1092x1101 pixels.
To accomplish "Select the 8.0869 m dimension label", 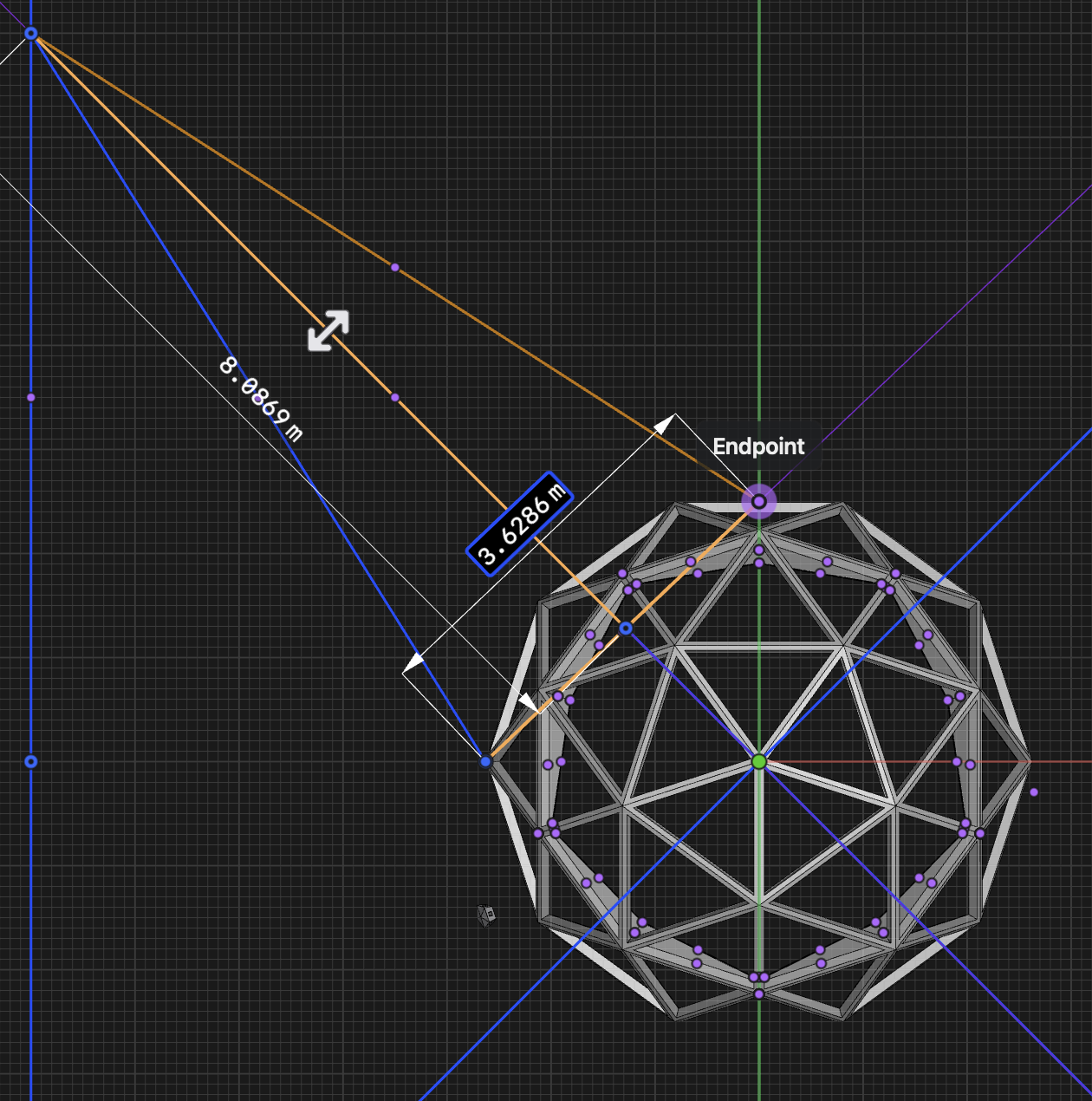I will tap(261, 399).
